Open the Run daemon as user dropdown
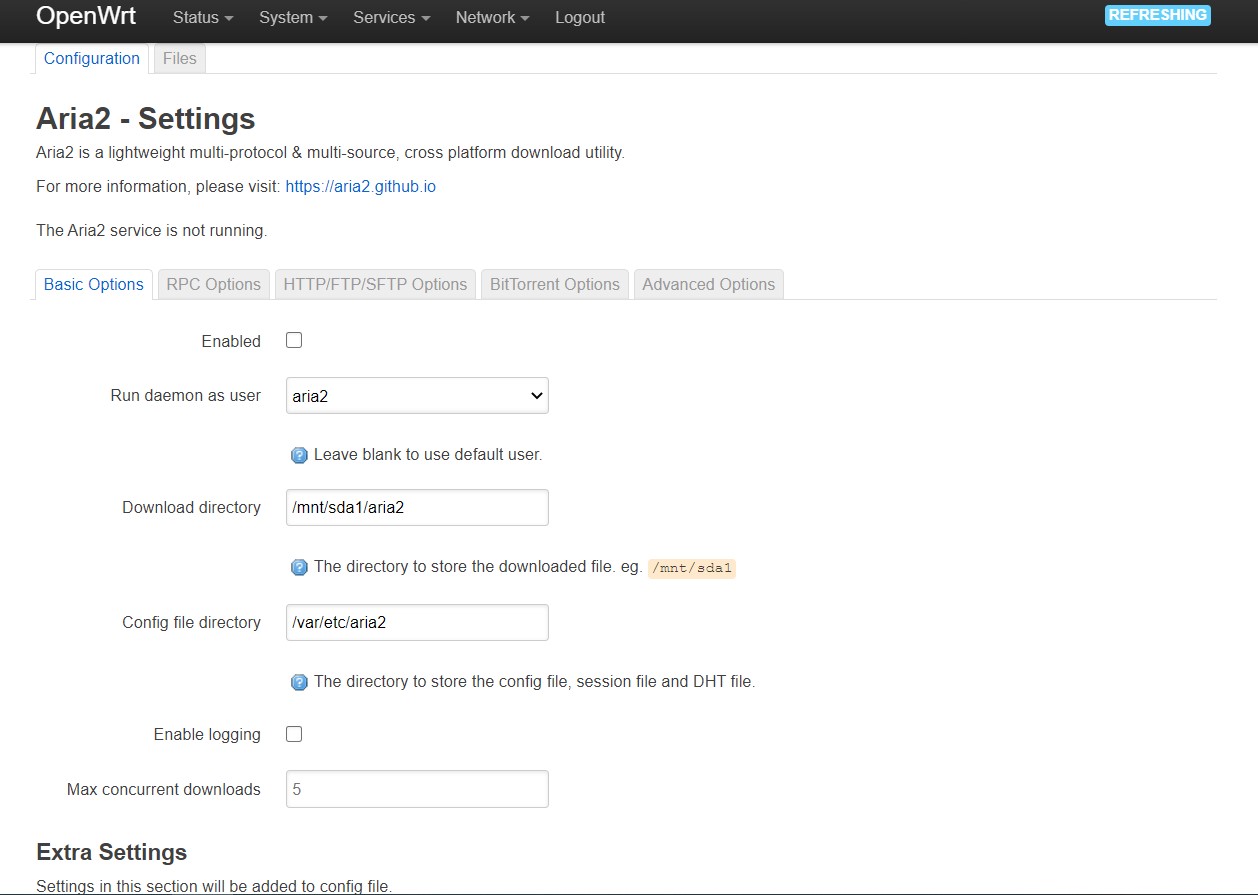 417,395
